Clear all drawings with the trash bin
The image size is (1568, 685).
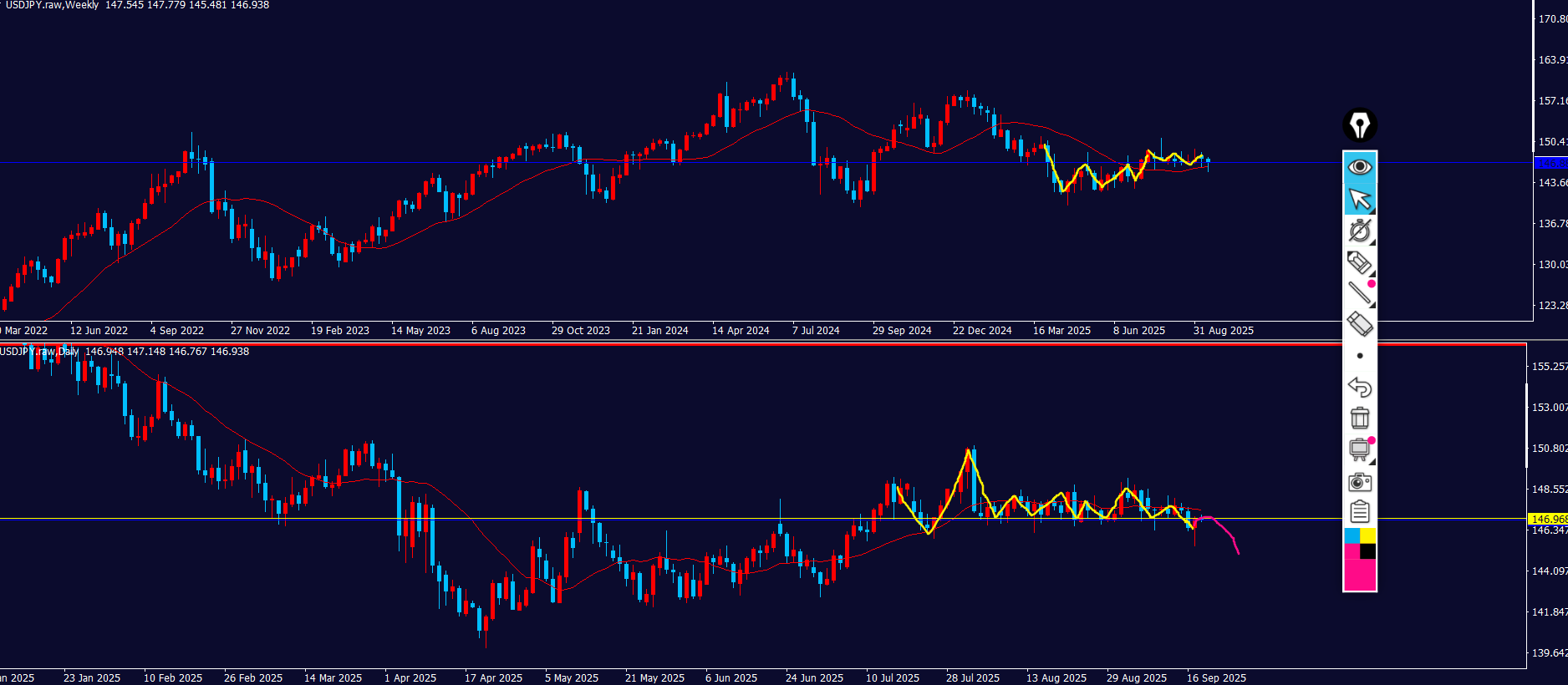click(1360, 418)
